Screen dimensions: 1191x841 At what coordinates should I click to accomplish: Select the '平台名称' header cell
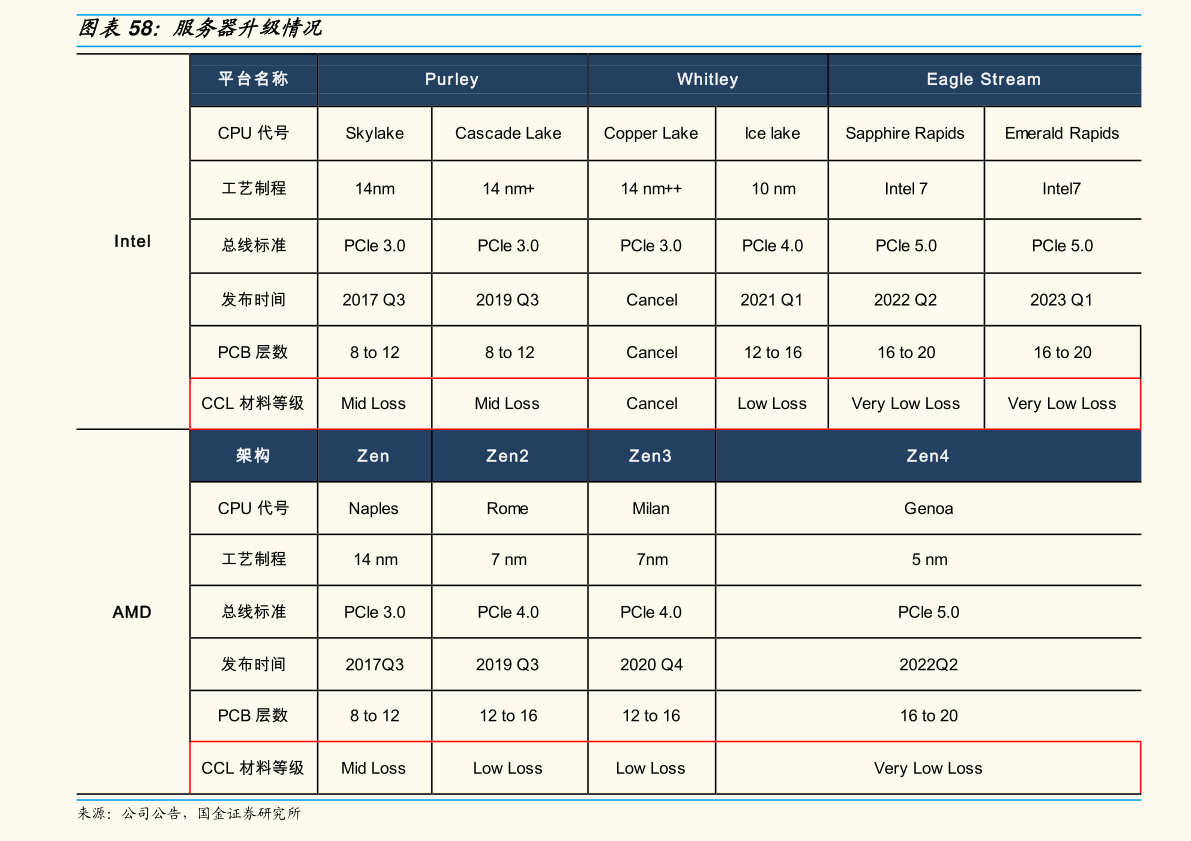254,79
